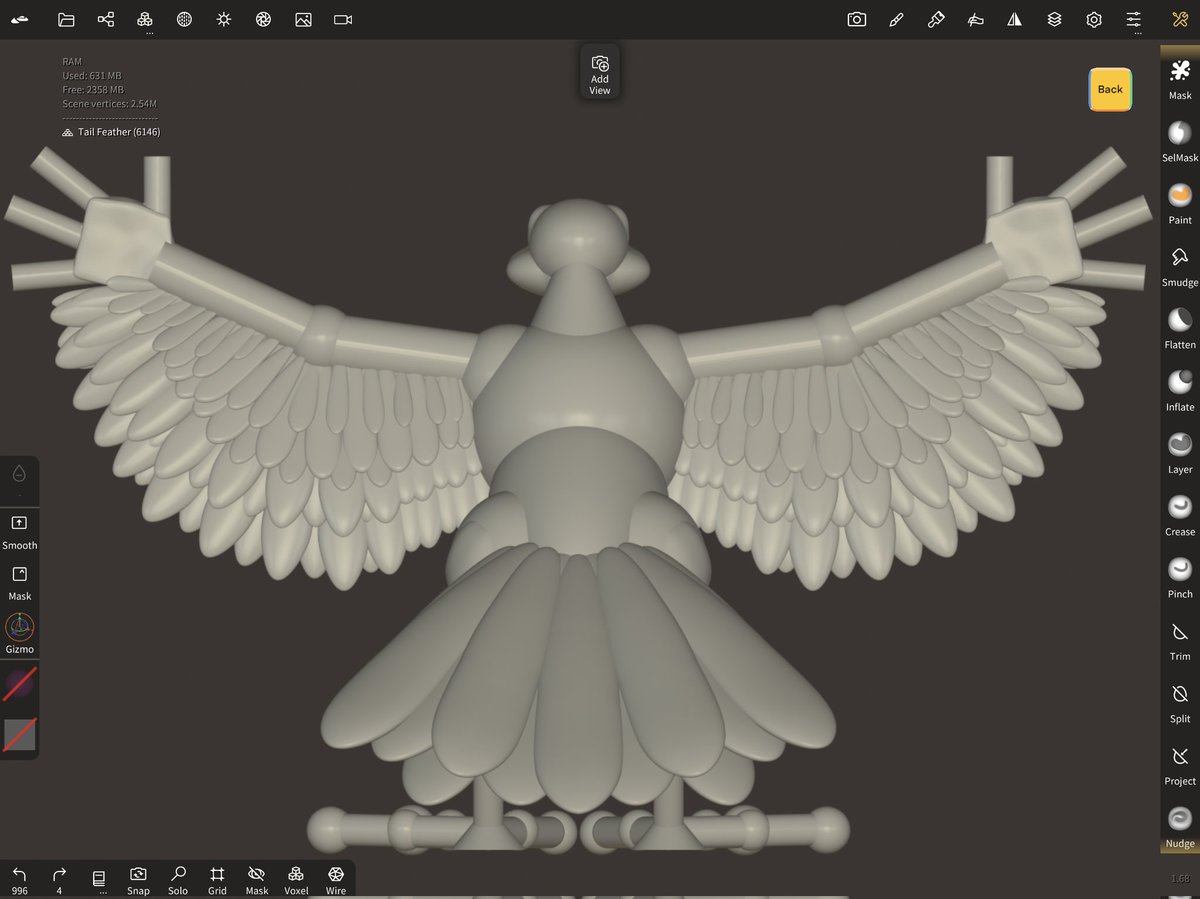The width and height of the screenshot is (1200, 899).
Task: Click the Add View button
Action: (x=600, y=73)
